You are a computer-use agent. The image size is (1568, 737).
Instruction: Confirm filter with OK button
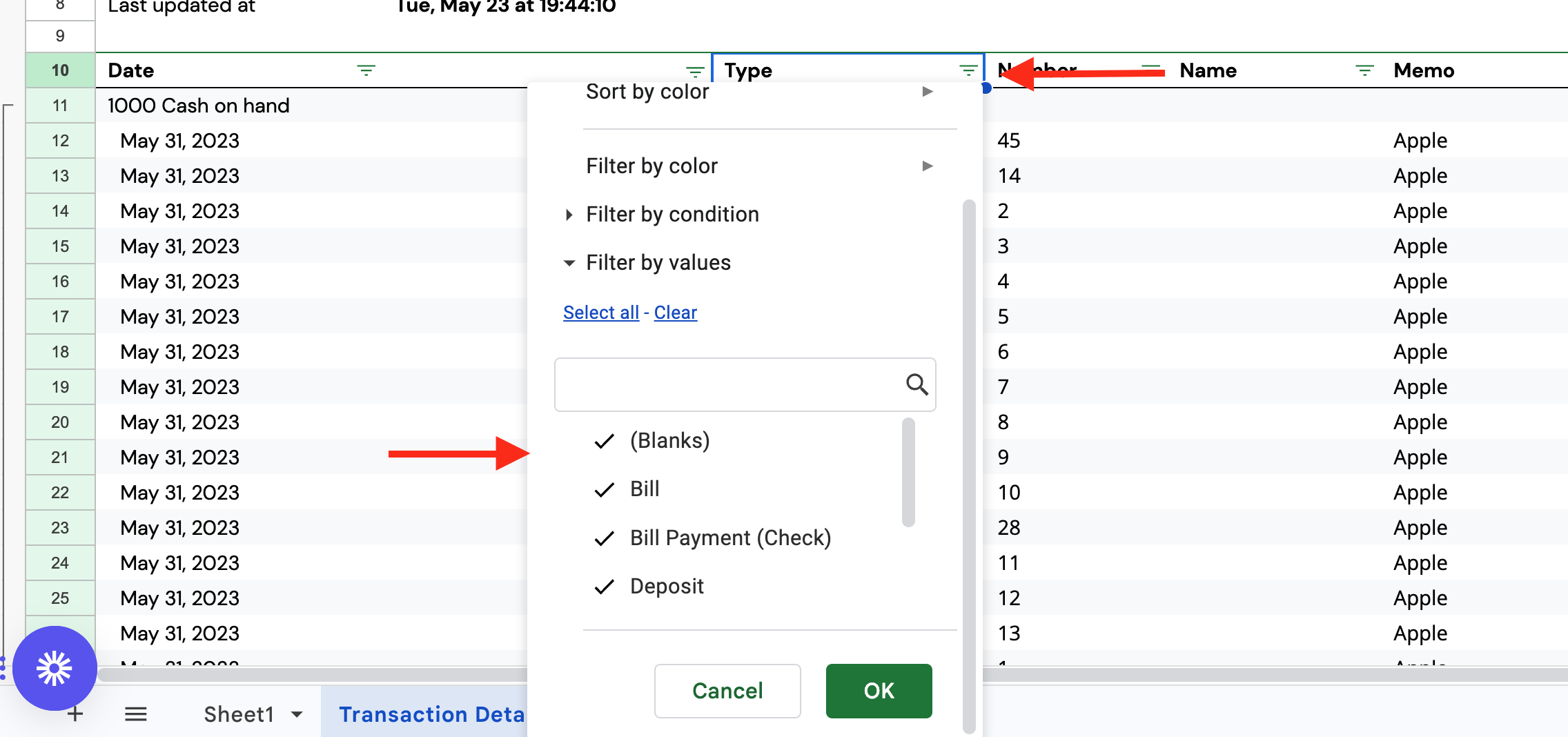[879, 691]
